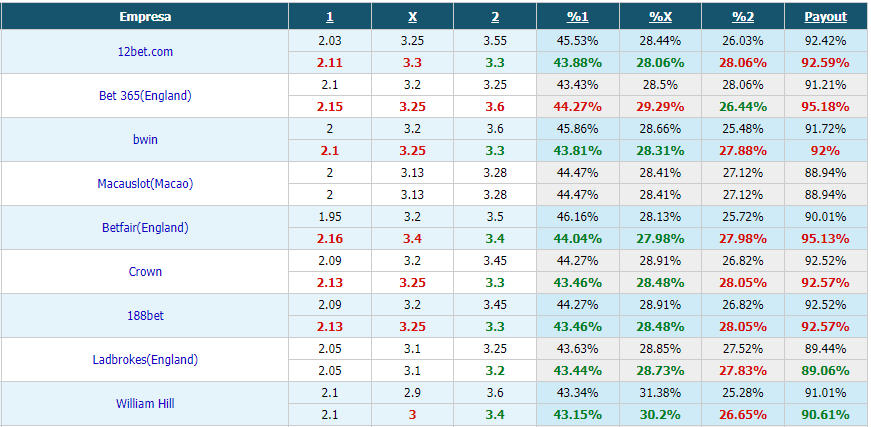Select William Hill current draw odds 3
The width and height of the screenshot is (871, 427).
412,414
